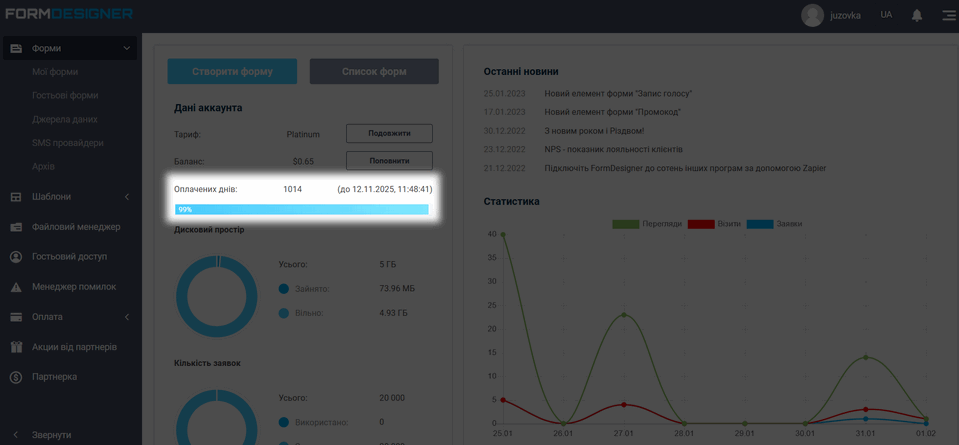Click the juzovka user avatar
The image size is (959, 445).
tap(812, 15)
